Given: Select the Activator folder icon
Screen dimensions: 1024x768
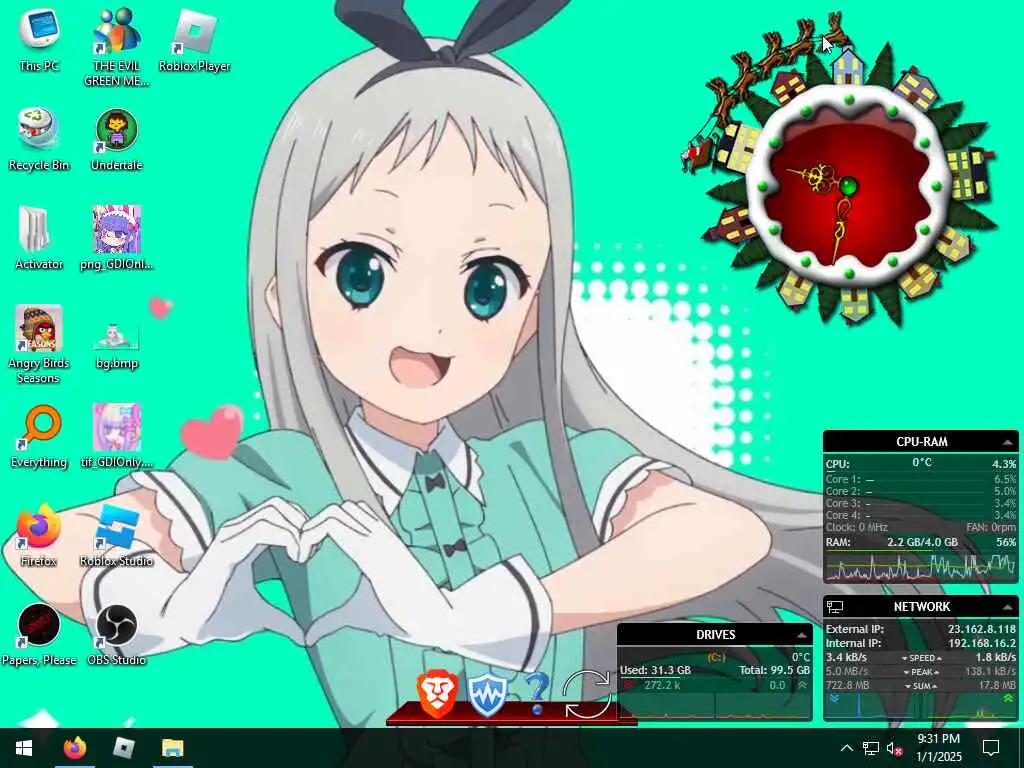Looking at the screenshot, I should (39, 239).
